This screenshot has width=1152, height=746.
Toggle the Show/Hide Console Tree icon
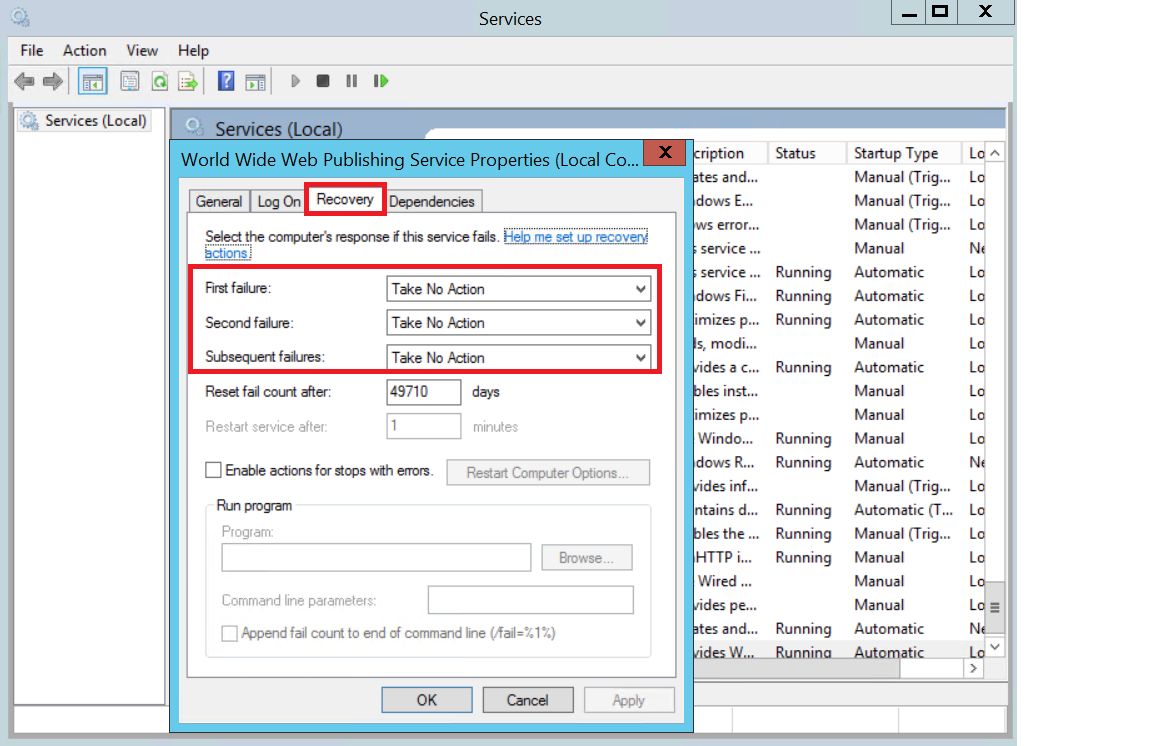pyautogui.click(x=93, y=81)
